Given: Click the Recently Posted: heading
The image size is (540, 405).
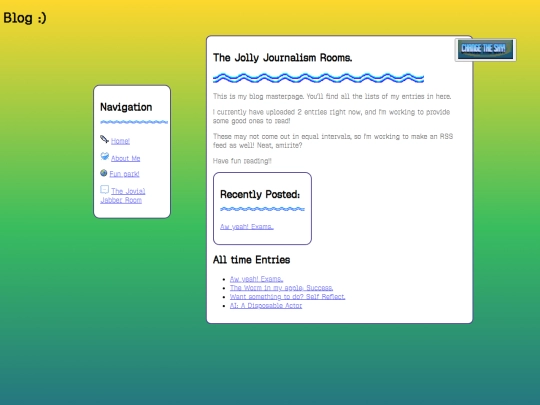Looking at the screenshot, I should tap(260, 195).
